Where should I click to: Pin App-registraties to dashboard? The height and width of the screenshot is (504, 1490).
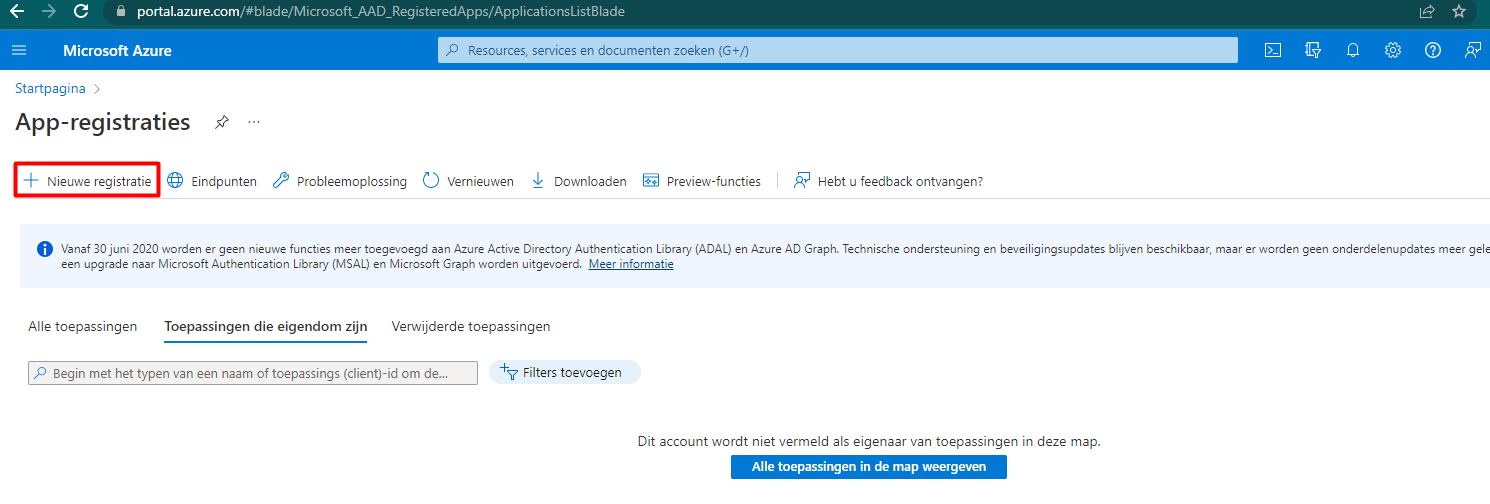pyautogui.click(x=222, y=122)
